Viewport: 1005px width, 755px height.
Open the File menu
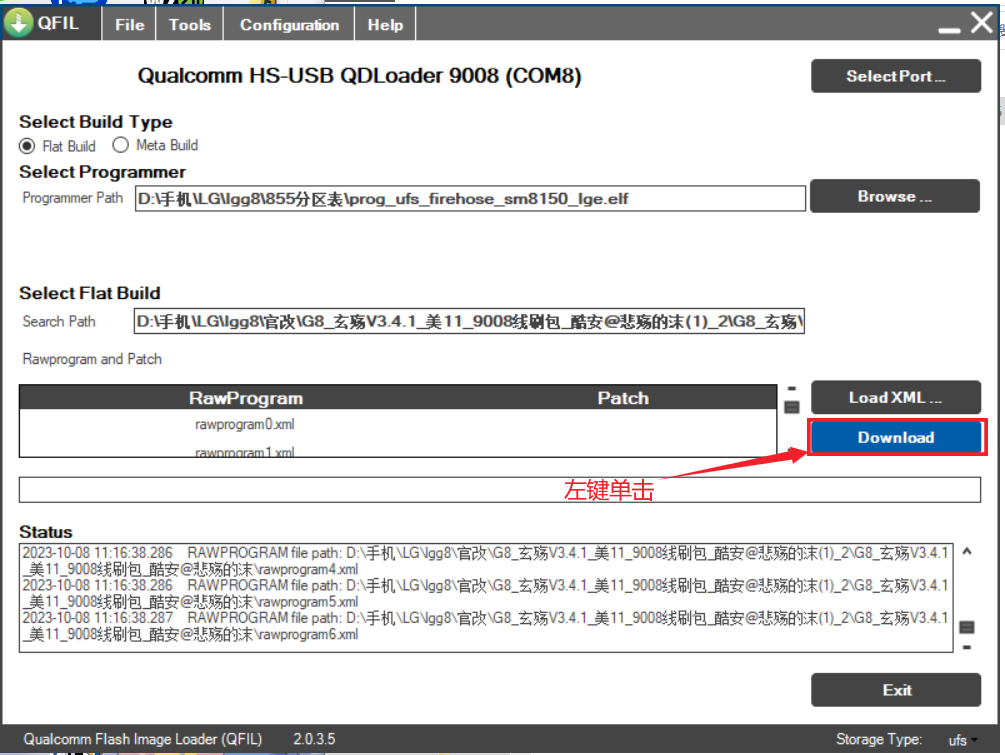tap(130, 25)
